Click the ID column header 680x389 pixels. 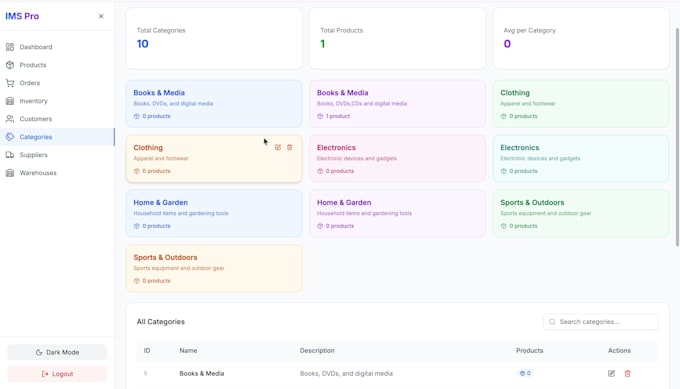147,350
